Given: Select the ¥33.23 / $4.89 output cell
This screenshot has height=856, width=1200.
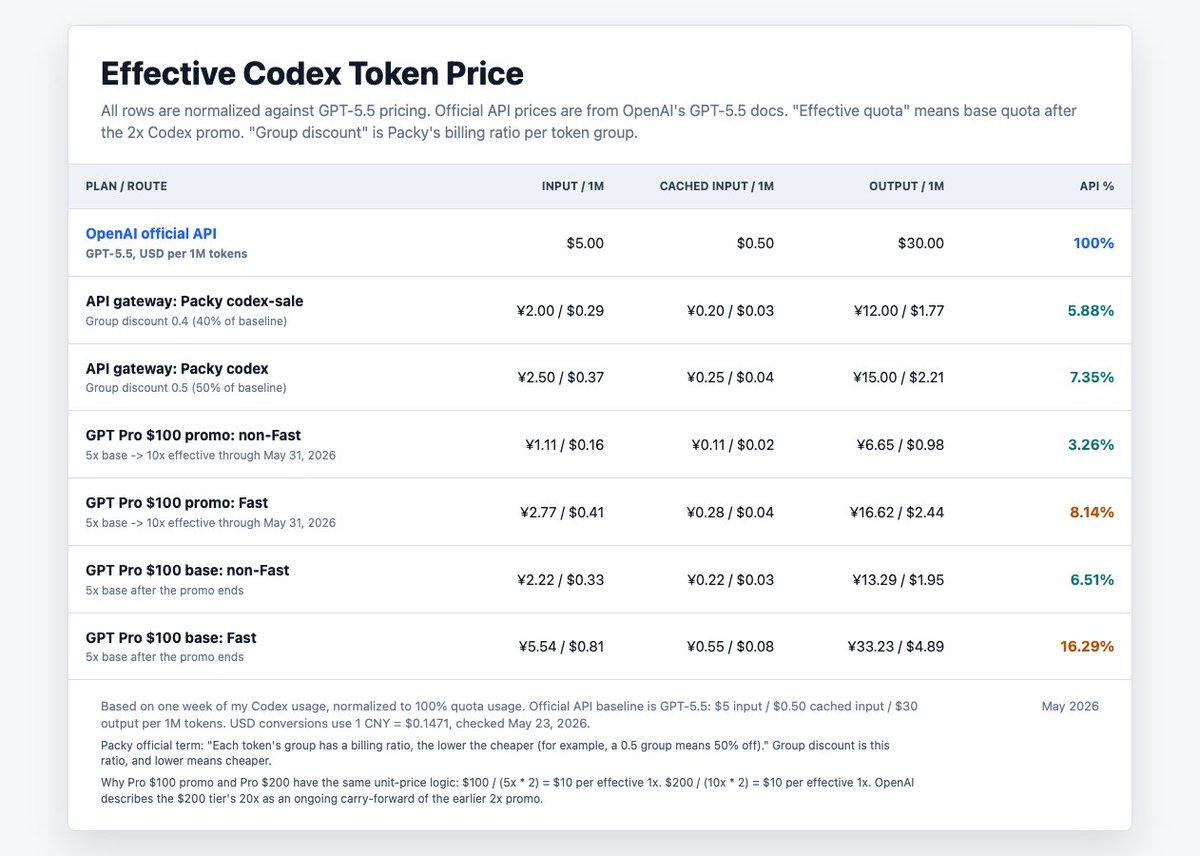Looking at the screenshot, I should point(896,647).
